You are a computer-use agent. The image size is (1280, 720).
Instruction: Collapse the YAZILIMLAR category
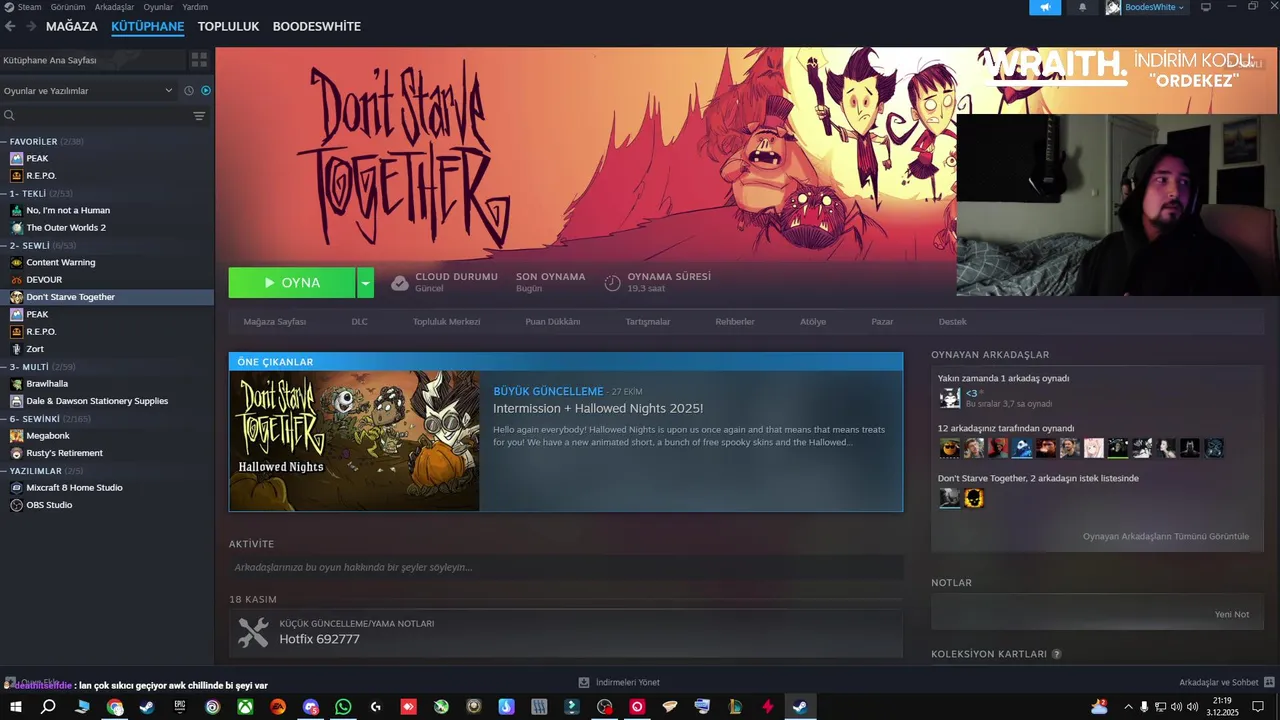tap(36, 471)
